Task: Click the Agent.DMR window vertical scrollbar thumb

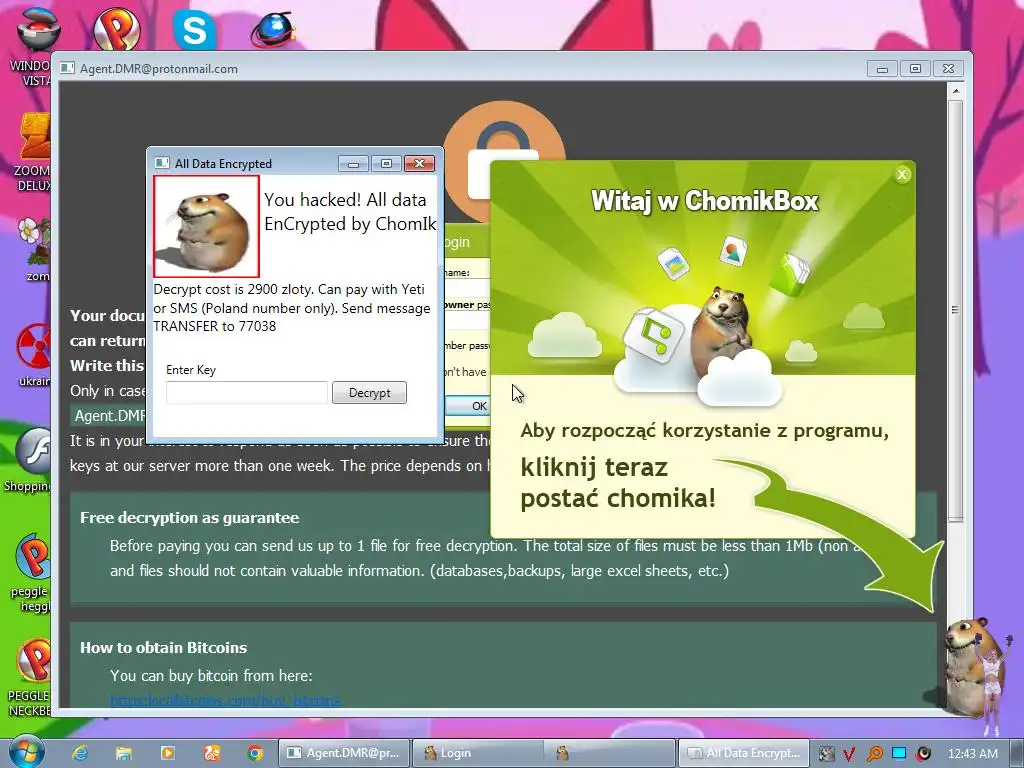Action: coord(955,310)
